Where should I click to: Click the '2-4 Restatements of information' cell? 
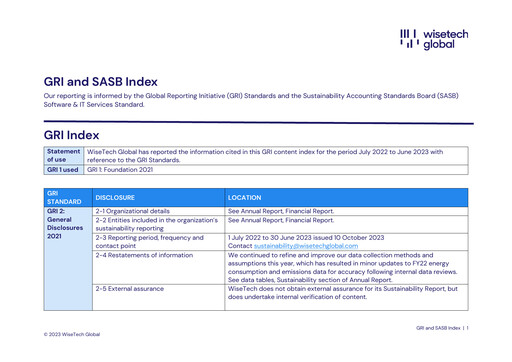point(158,268)
